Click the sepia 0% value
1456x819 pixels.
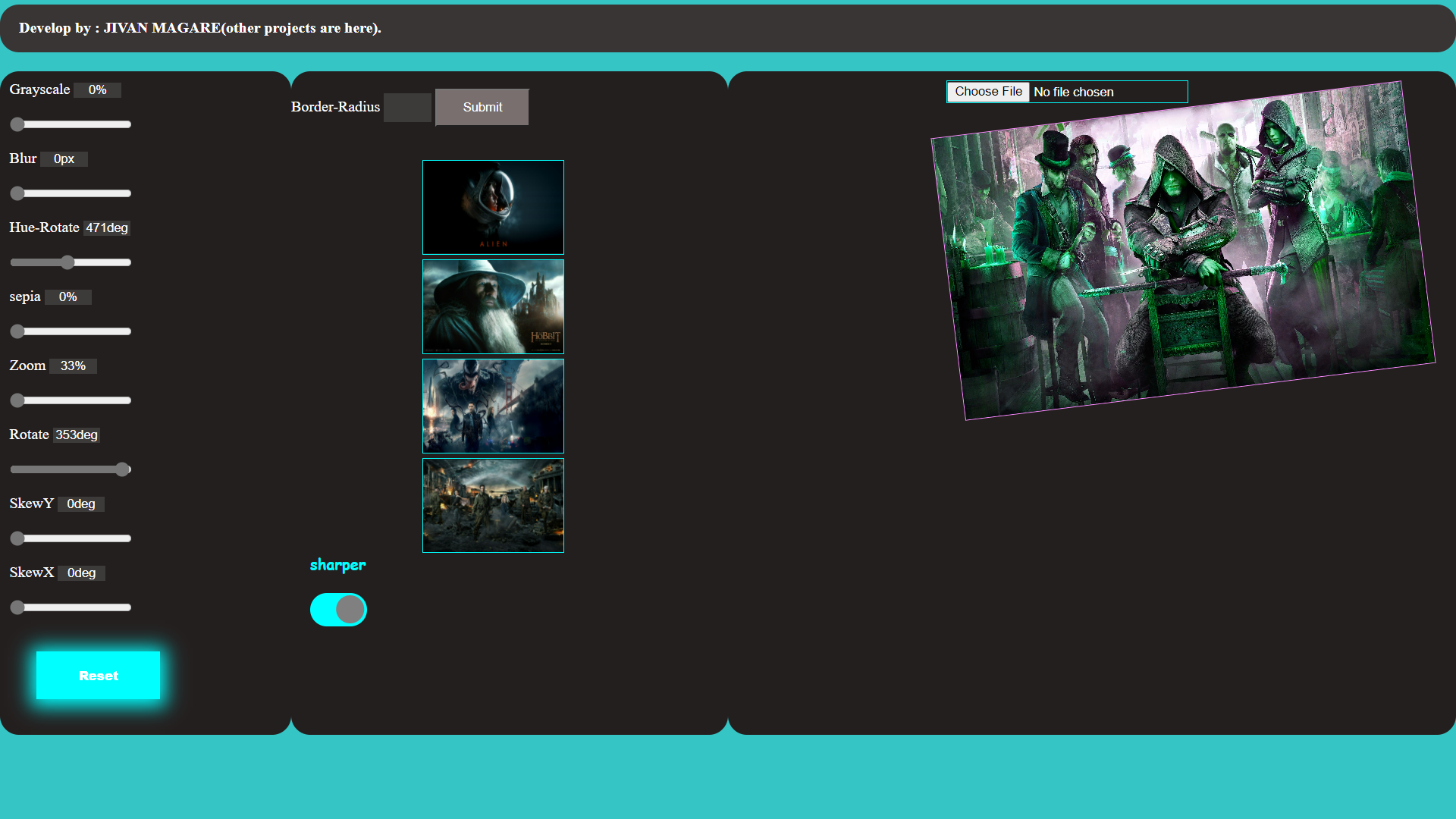[x=68, y=297]
